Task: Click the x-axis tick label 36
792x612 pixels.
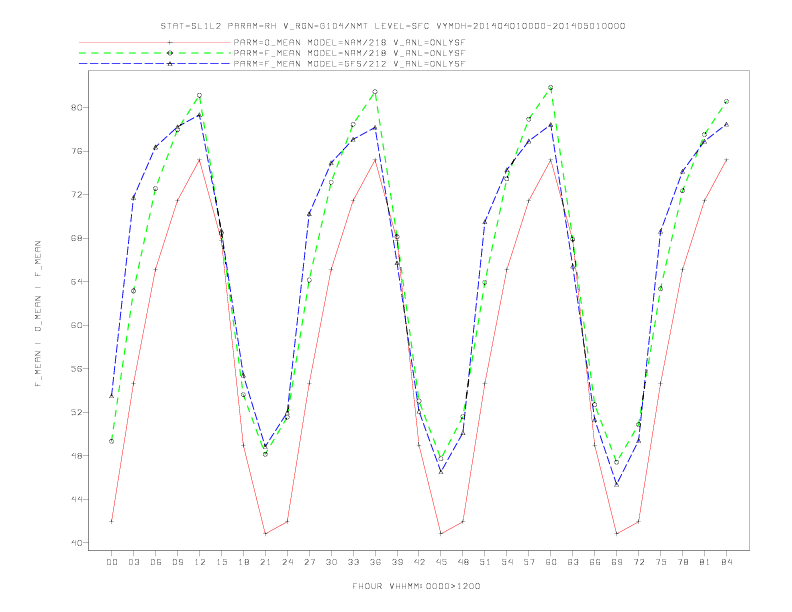Action: (x=375, y=562)
